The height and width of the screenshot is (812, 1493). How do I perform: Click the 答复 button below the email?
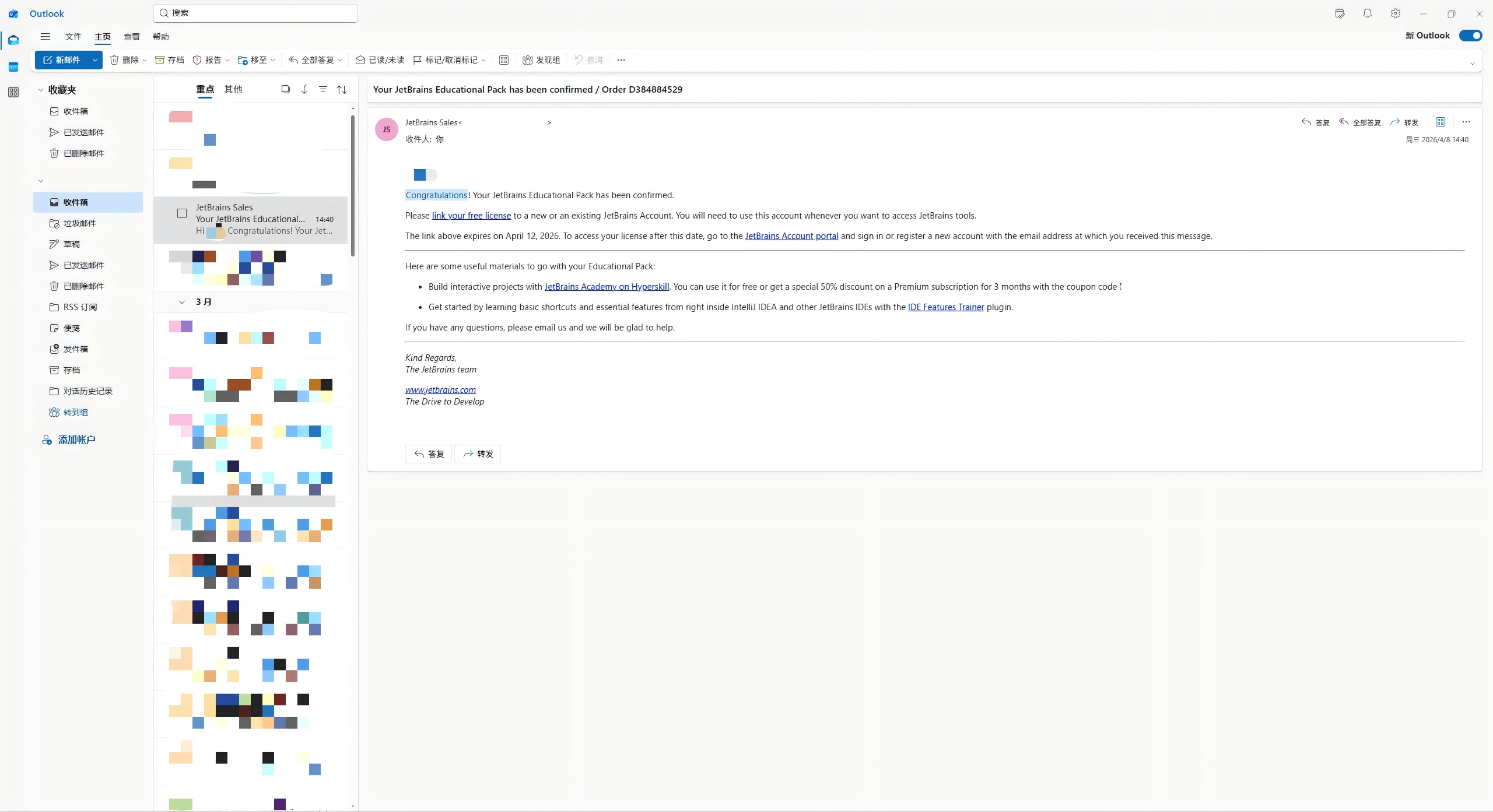click(429, 454)
